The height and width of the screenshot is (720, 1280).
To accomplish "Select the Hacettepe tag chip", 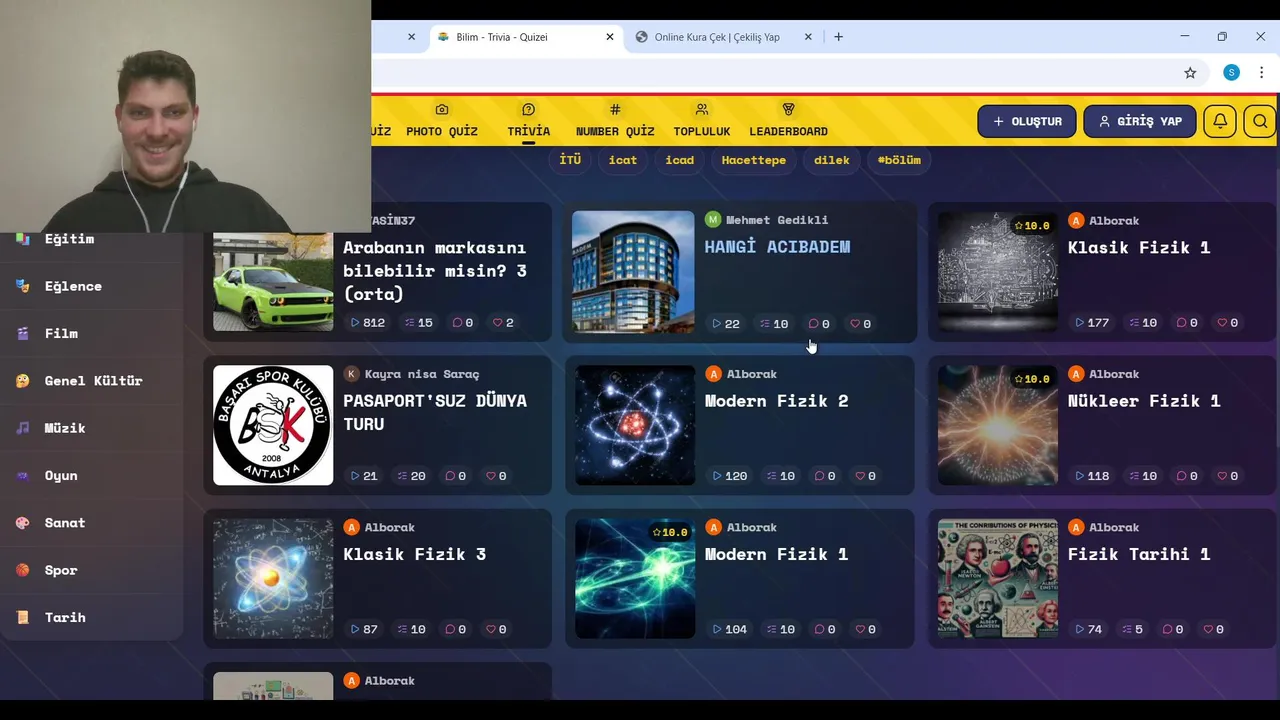I will (x=754, y=160).
